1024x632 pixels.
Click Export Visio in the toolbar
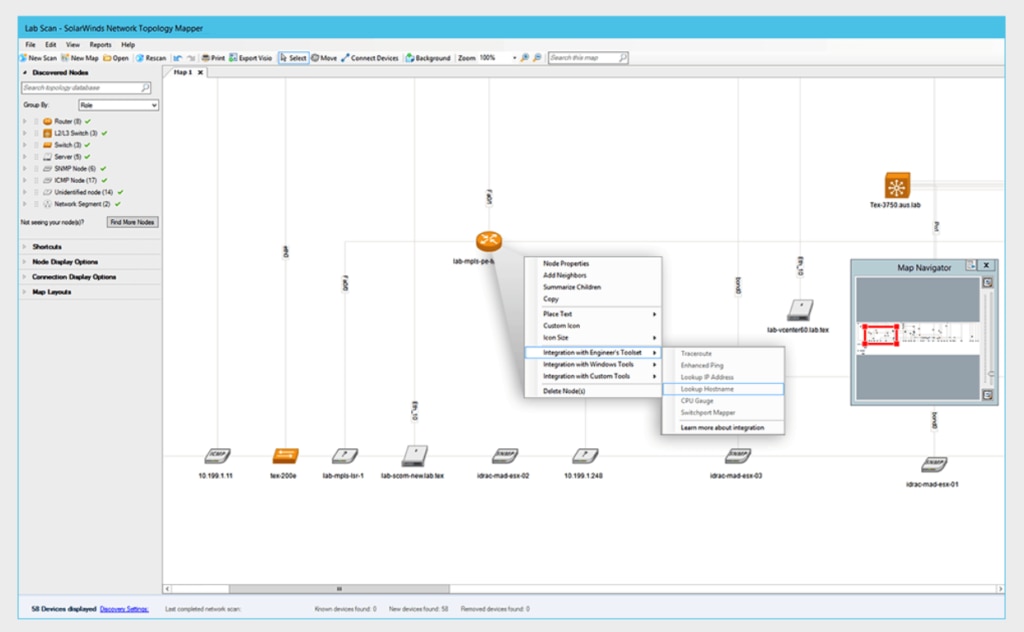click(251, 58)
